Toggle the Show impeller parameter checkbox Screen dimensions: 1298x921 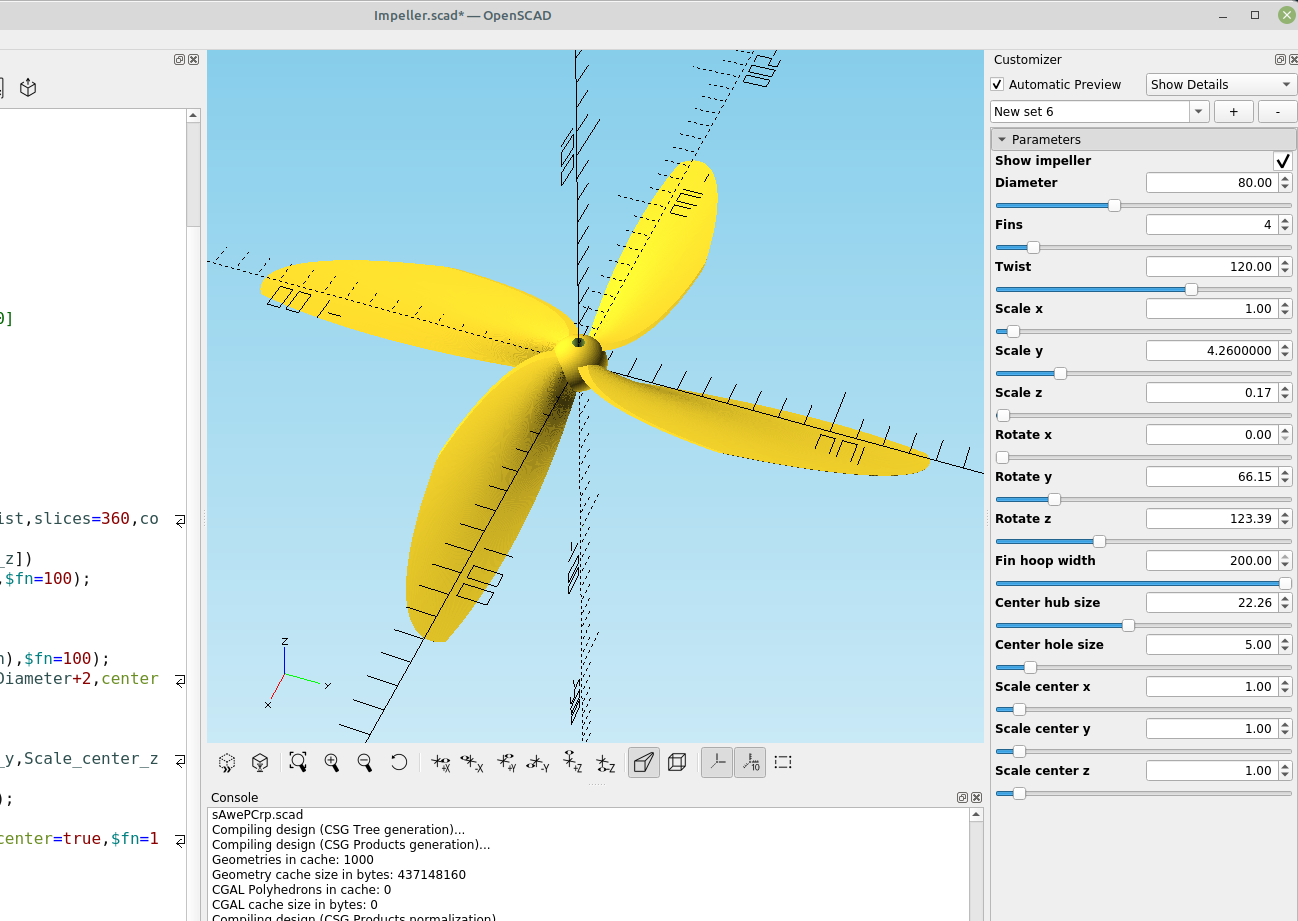pyautogui.click(x=1283, y=160)
